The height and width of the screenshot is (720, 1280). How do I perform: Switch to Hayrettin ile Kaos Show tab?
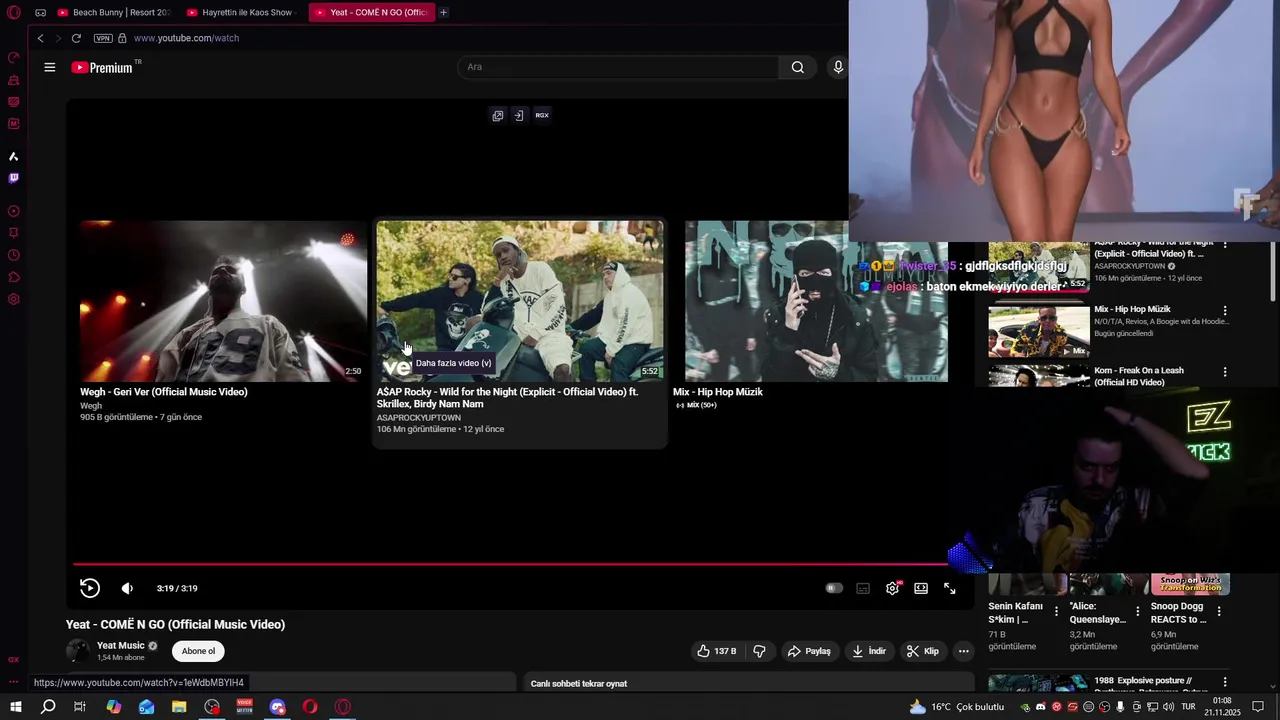(x=240, y=12)
